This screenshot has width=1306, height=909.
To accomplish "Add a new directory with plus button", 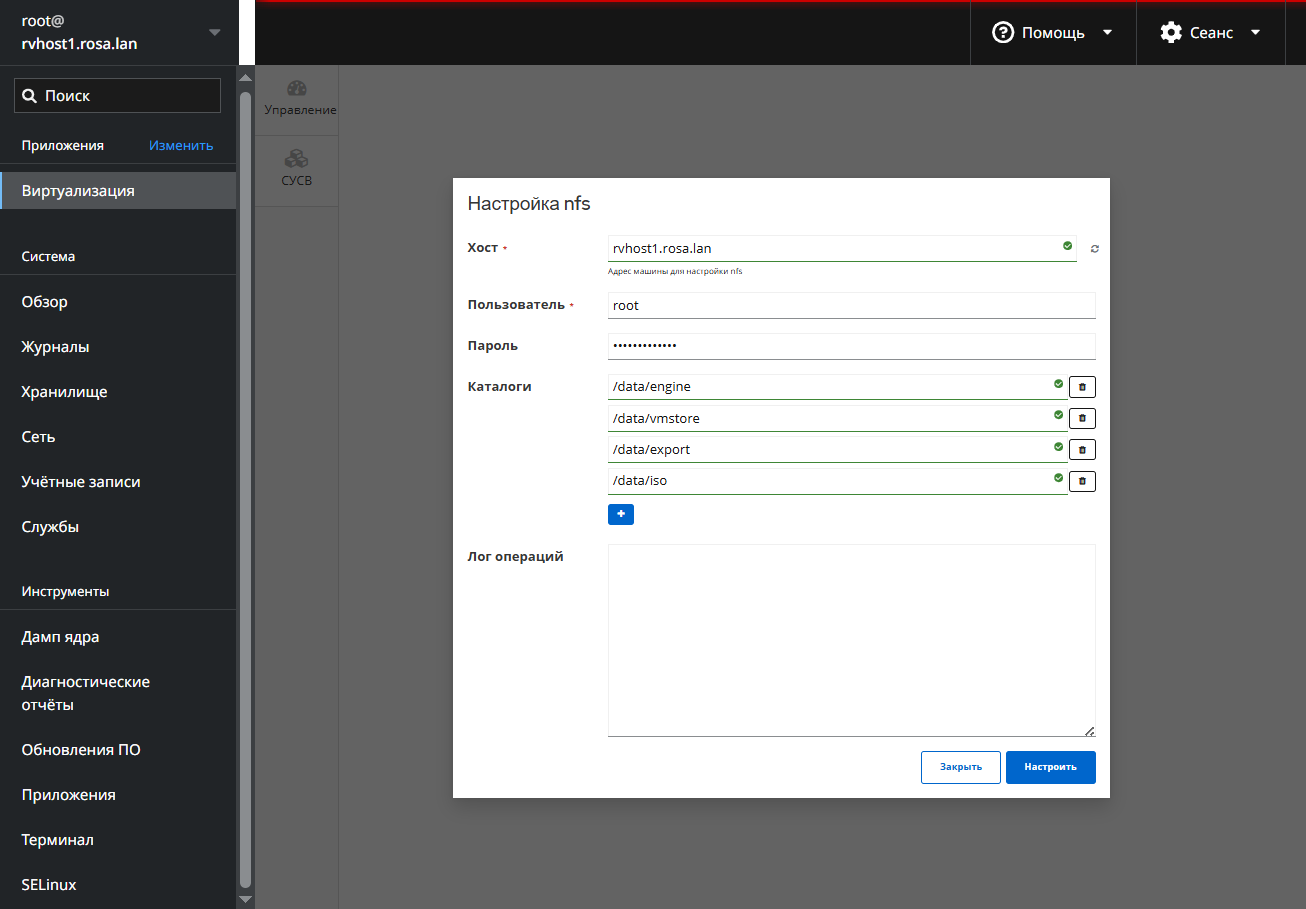I will click(620, 514).
